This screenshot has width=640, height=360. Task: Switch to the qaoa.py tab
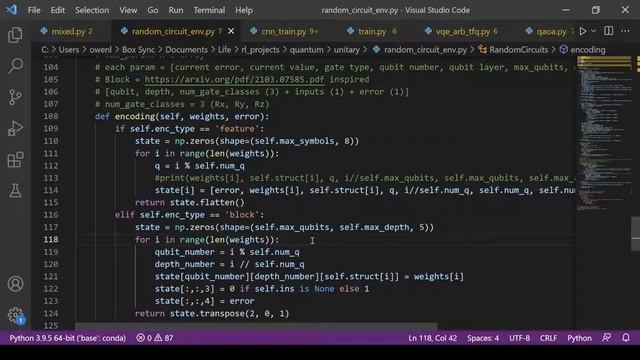pyautogui.click(x=547, y=31)
